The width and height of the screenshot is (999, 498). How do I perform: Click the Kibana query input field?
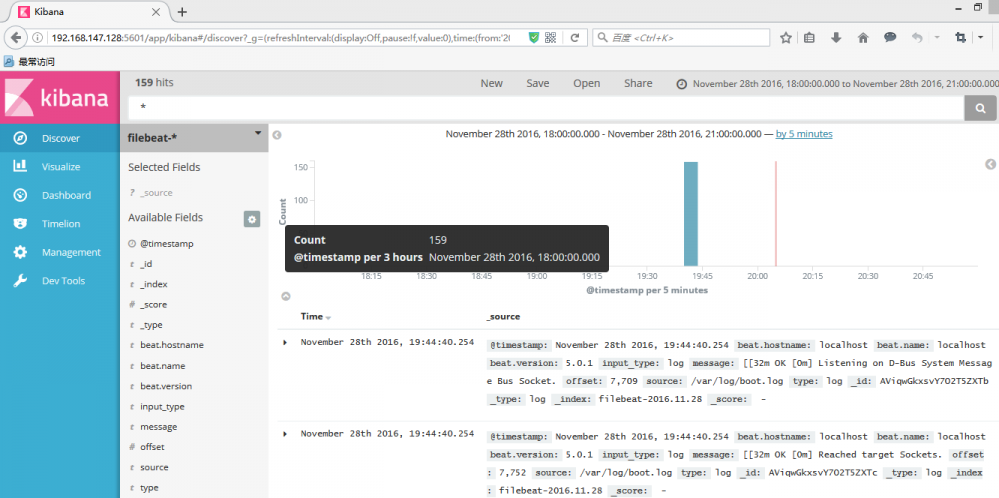[x=546, y=108]
